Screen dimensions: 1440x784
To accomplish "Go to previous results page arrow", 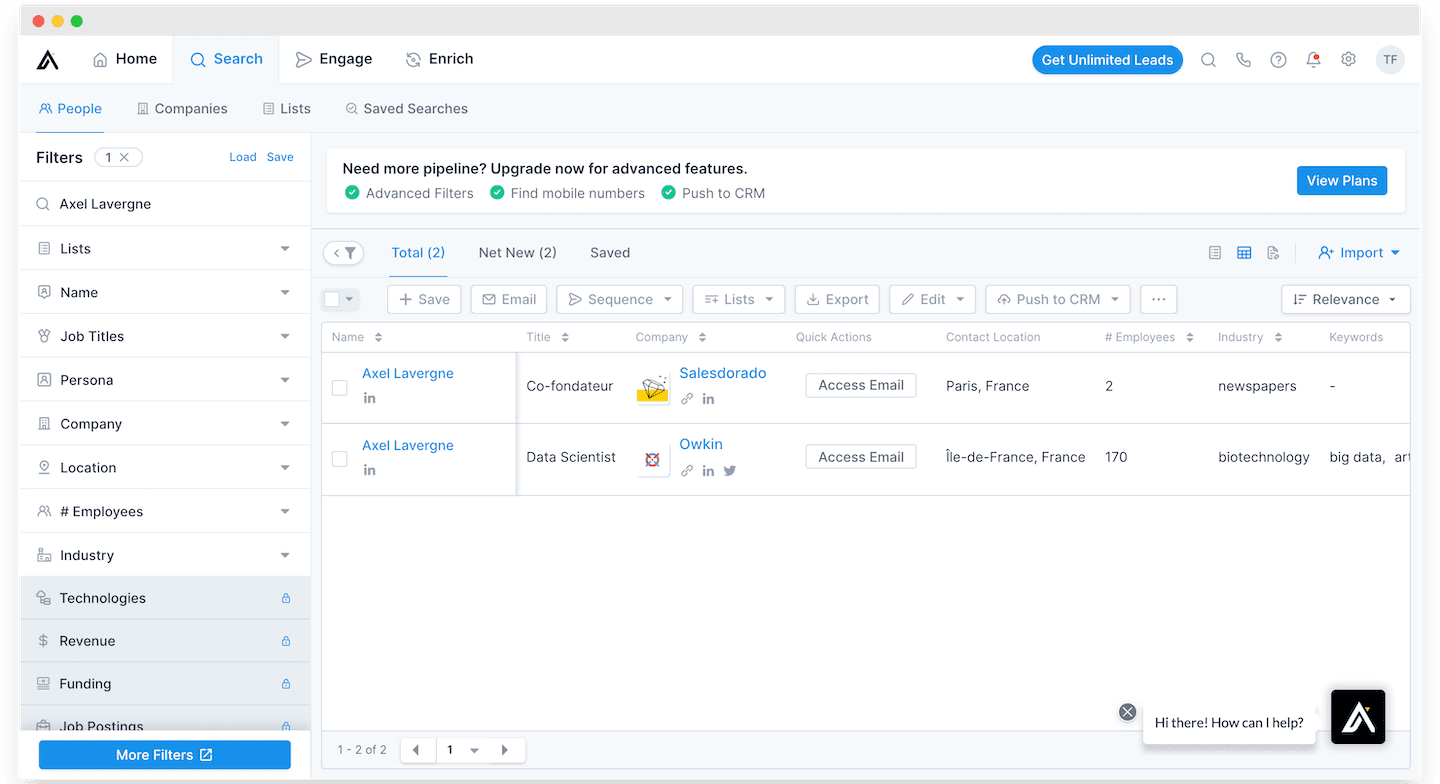I will tap(416, 750).
